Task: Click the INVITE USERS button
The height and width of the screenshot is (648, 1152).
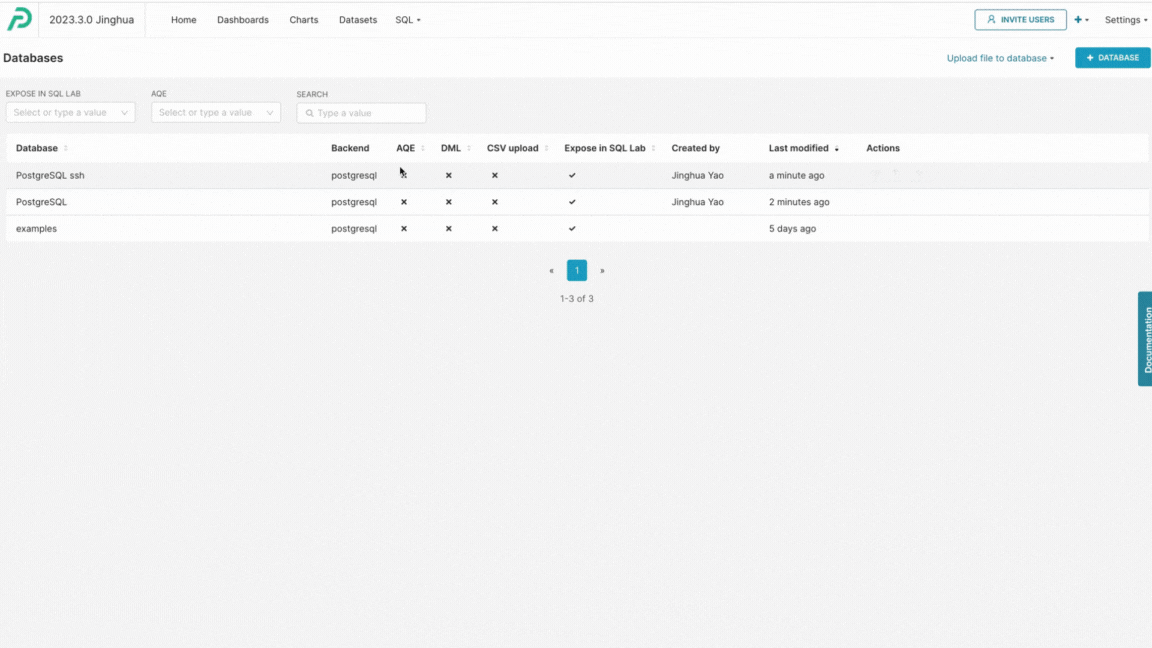Action: 1020,19
